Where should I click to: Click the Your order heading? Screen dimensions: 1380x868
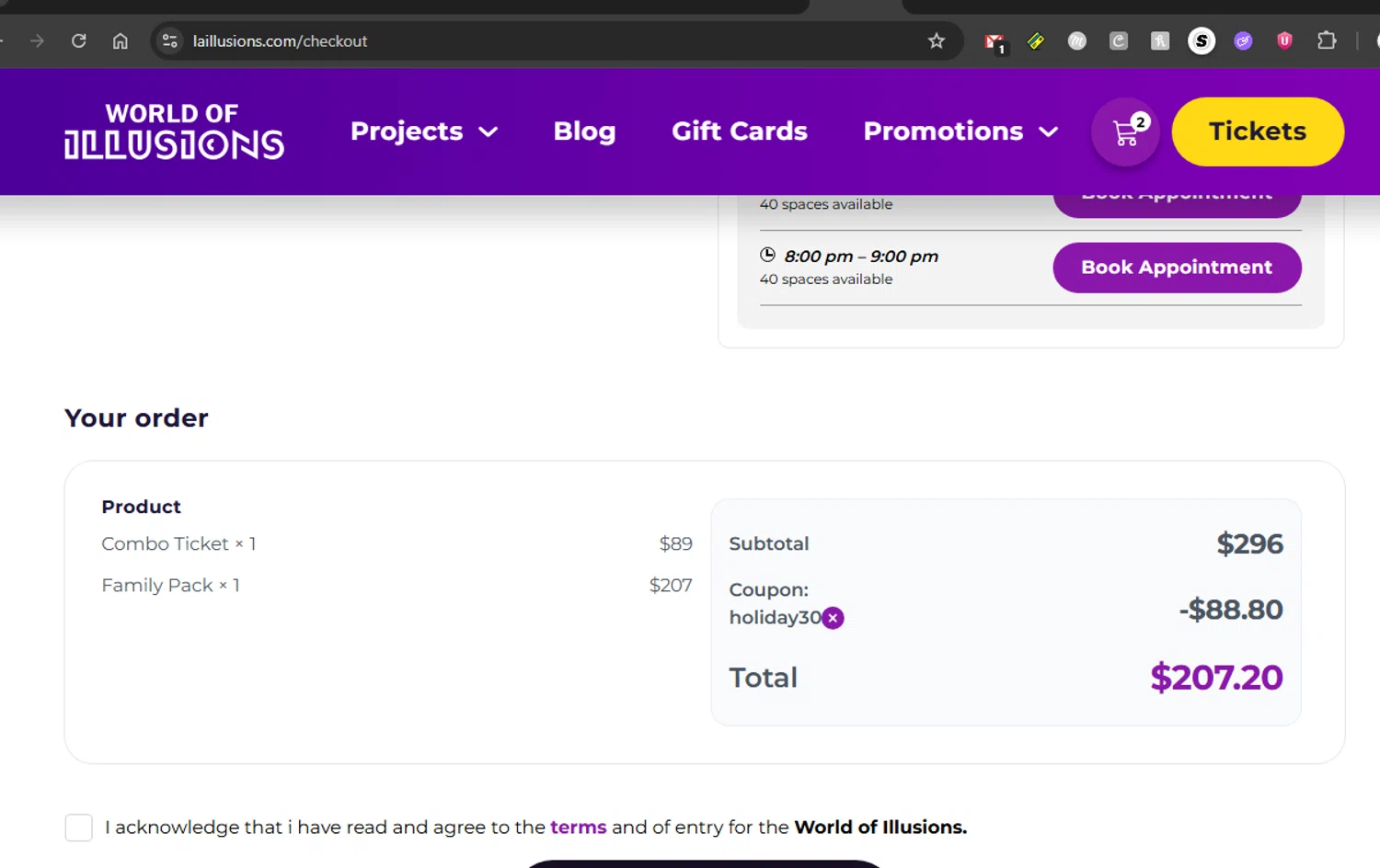(x=136, y=418)
